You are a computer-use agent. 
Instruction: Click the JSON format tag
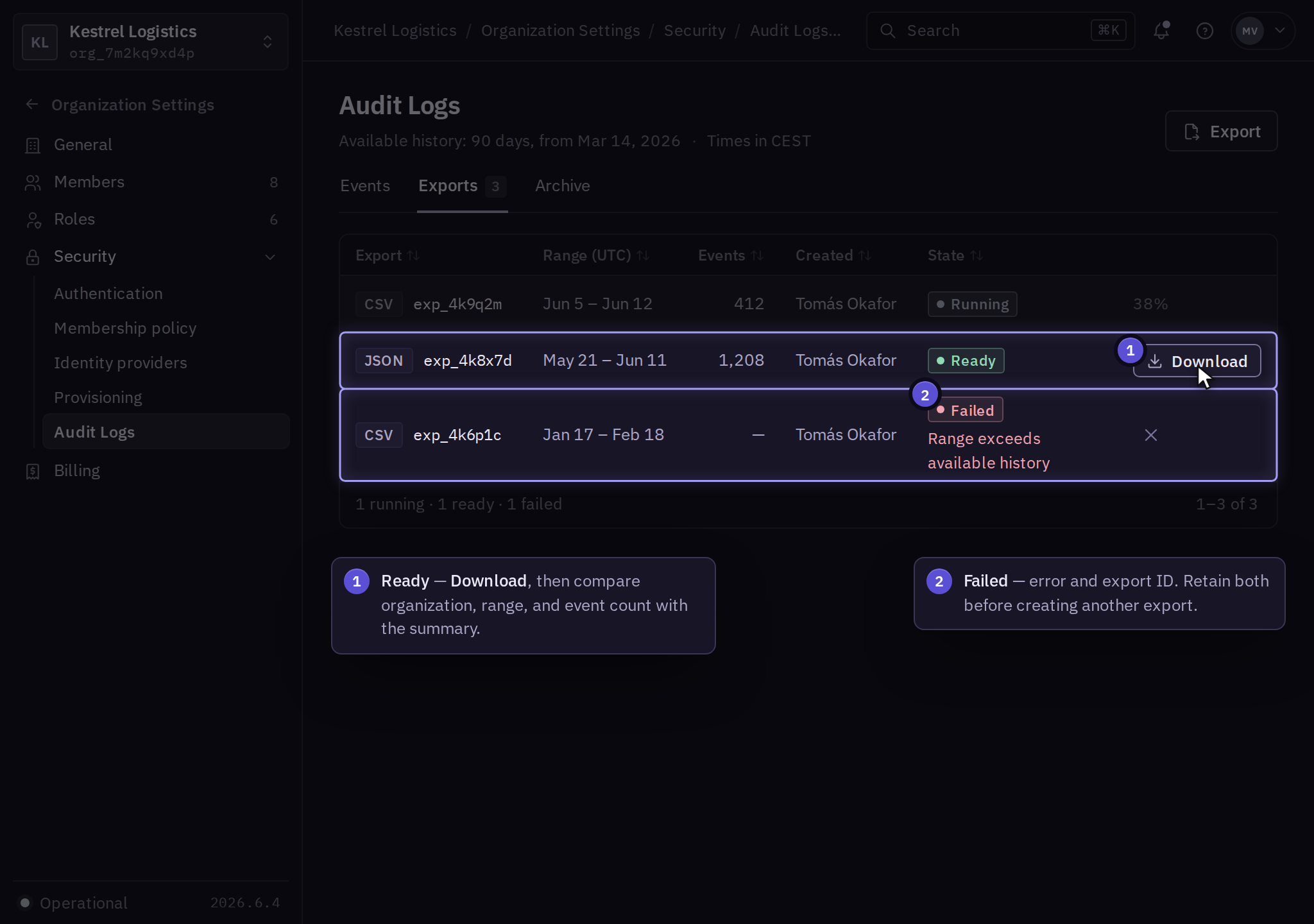[x=384, y=361]
